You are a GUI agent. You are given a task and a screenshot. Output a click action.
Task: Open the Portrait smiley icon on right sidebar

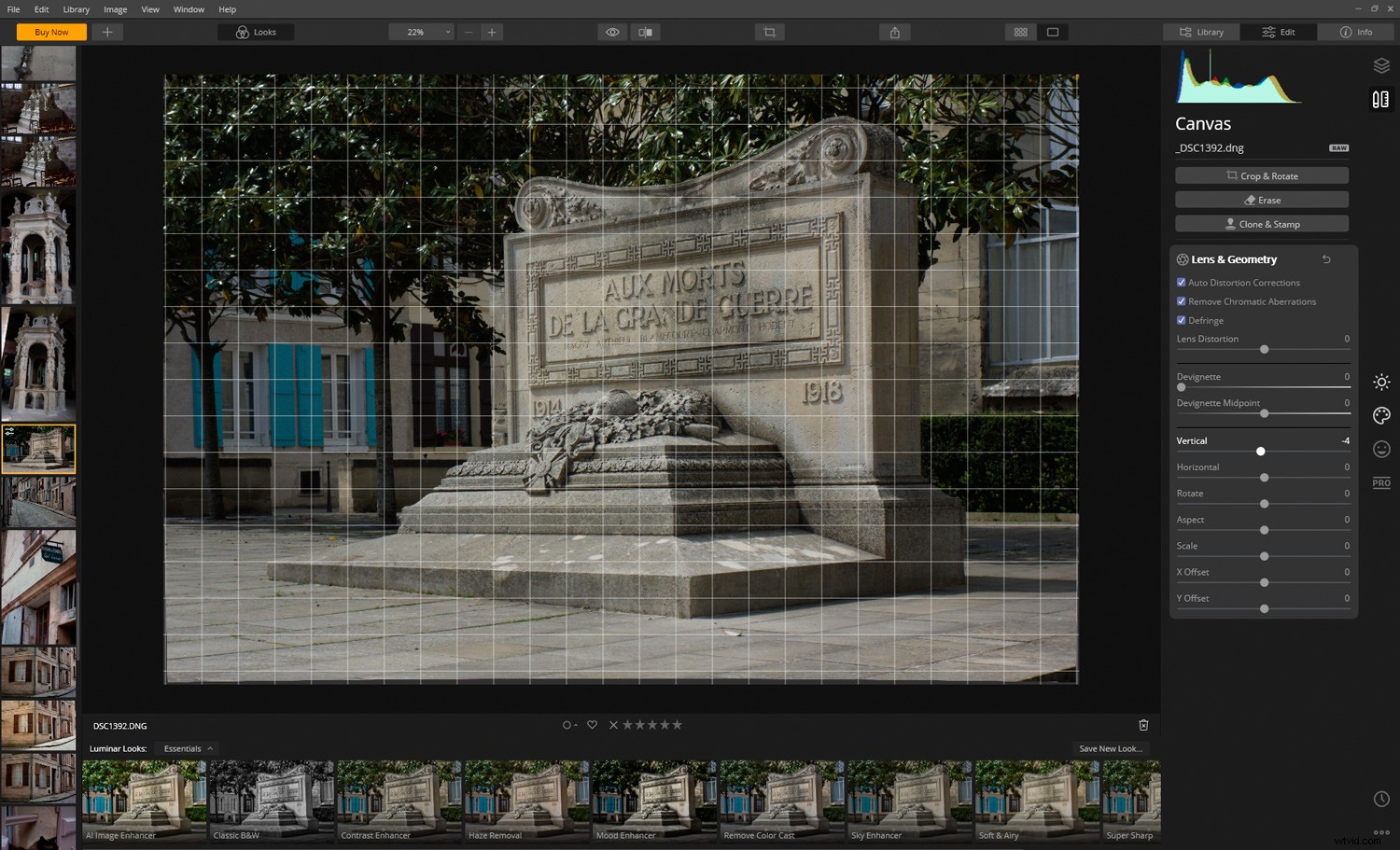[1381, 449]
